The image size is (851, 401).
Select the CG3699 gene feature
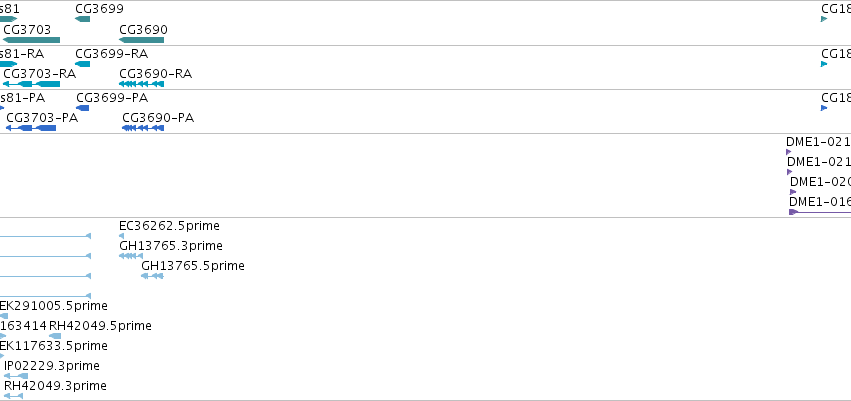82,19
